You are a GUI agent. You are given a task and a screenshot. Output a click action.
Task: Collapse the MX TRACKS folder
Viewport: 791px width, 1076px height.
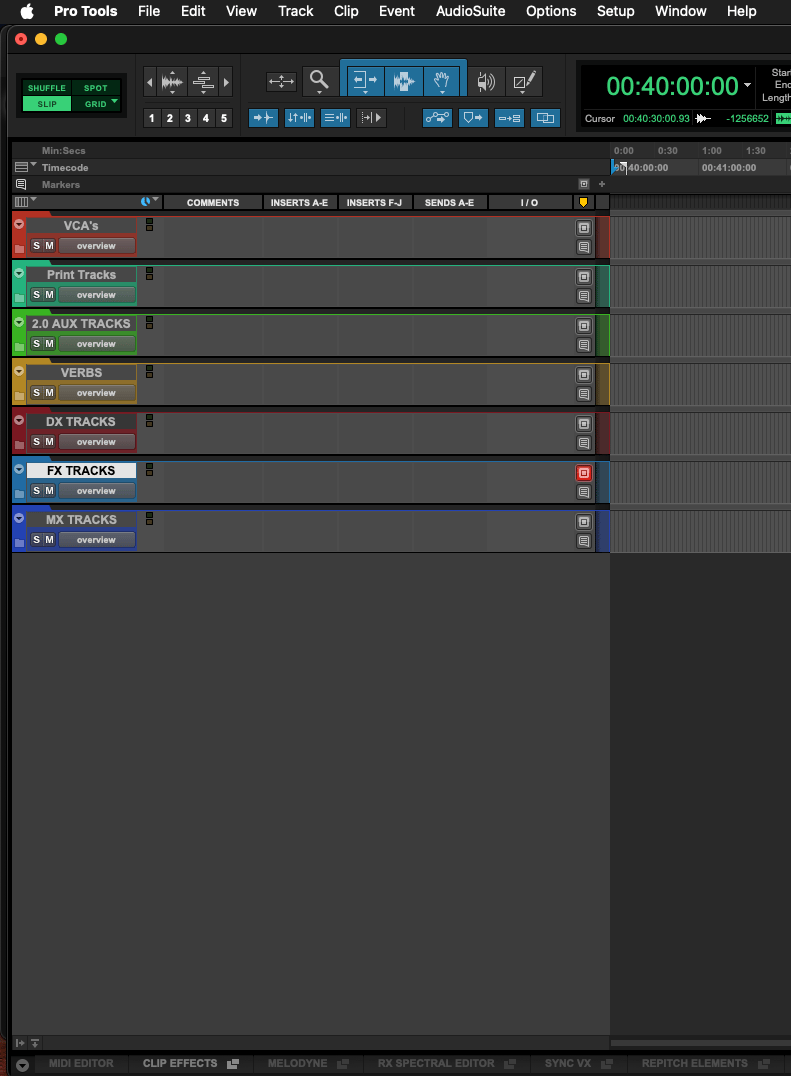[19, 519]
